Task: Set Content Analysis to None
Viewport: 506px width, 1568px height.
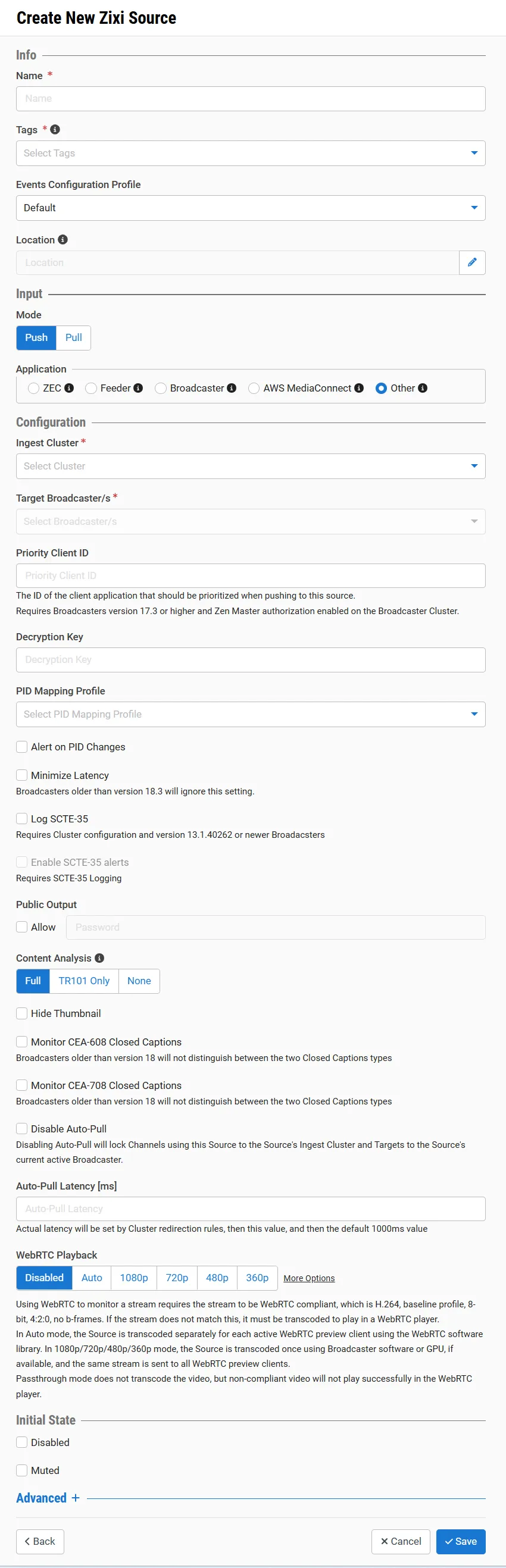Action: pyautogui.click(x=139, y=981)
